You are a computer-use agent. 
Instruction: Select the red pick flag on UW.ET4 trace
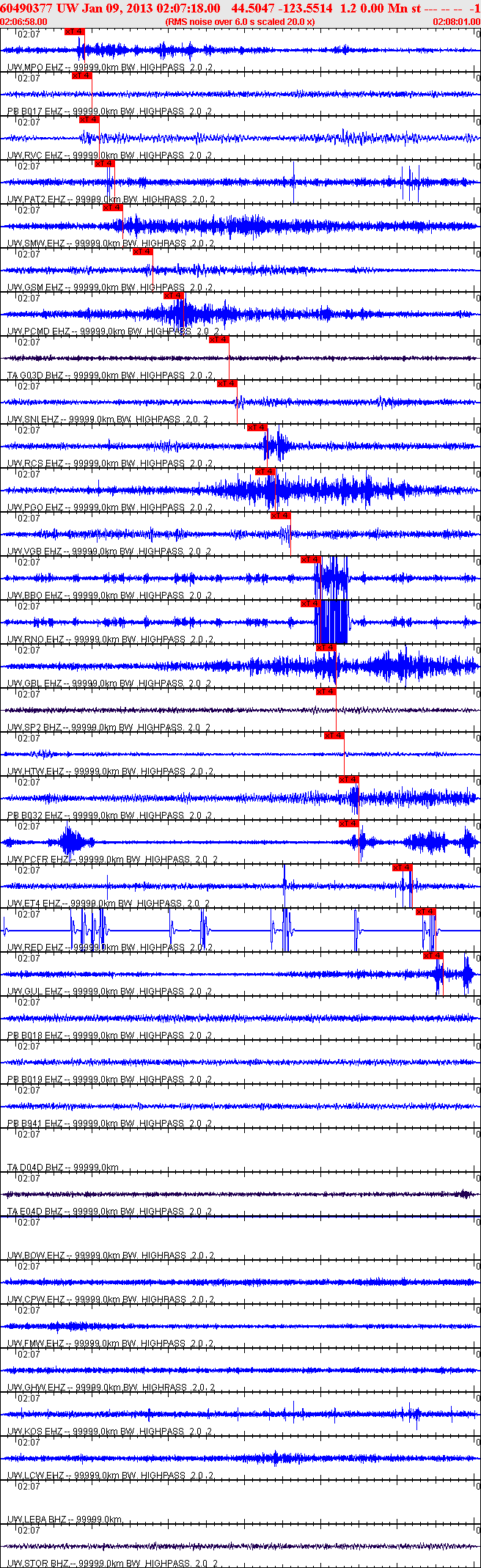click(403, 868)
